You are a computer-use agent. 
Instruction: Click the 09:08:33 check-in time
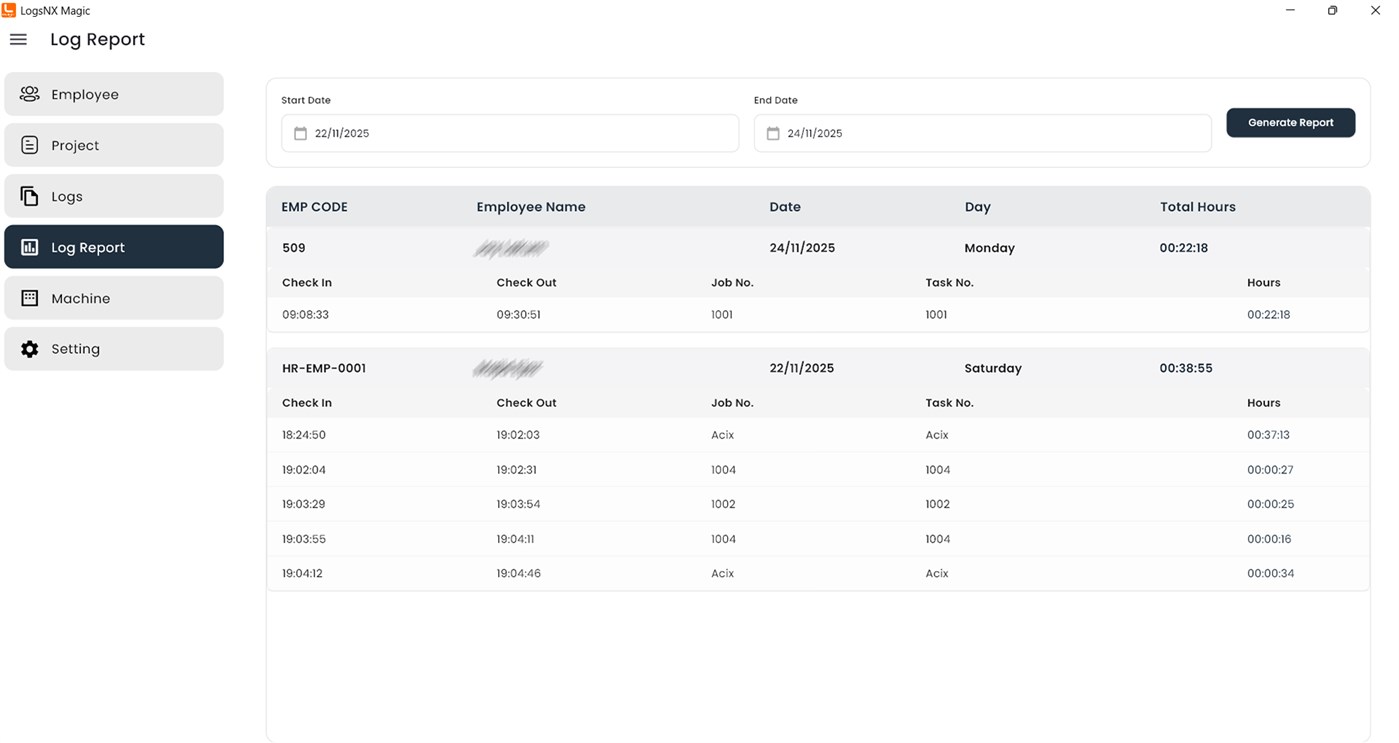(305, 314)
